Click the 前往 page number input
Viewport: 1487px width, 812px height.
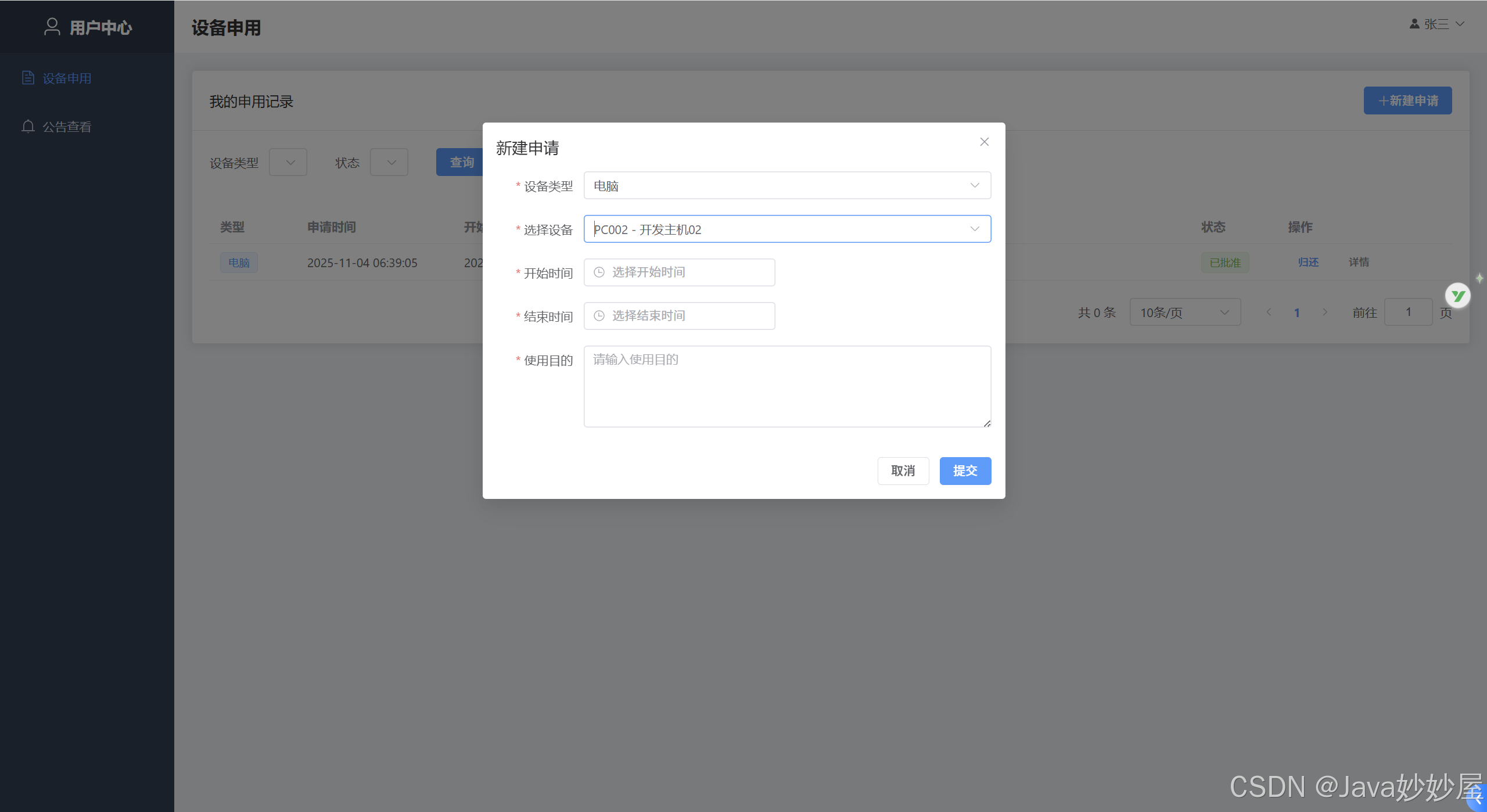pos(1408,312)
